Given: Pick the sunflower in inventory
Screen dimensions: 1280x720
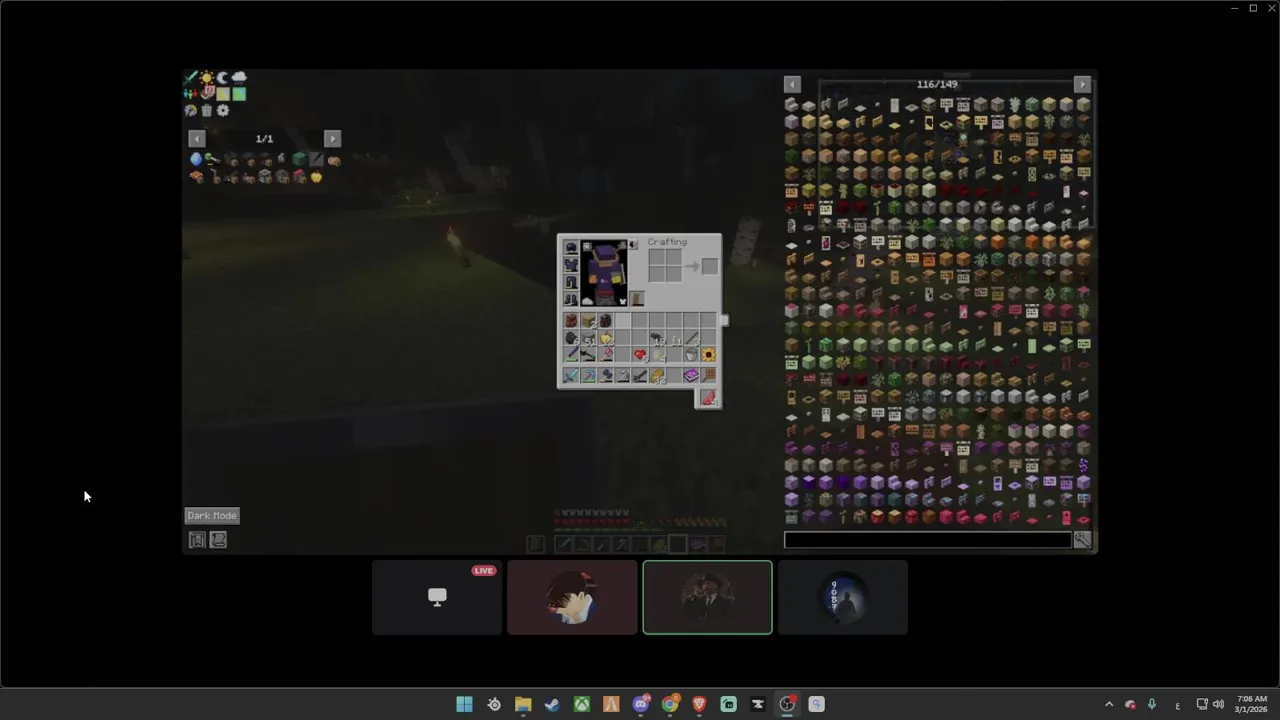Looking at the screenshot, I should [x=708, y=354].
